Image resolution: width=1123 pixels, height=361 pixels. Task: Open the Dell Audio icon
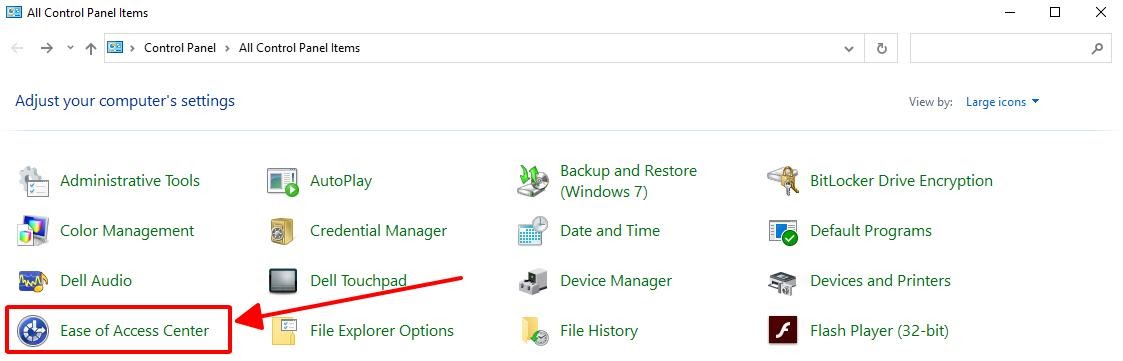tap(33, 281)
